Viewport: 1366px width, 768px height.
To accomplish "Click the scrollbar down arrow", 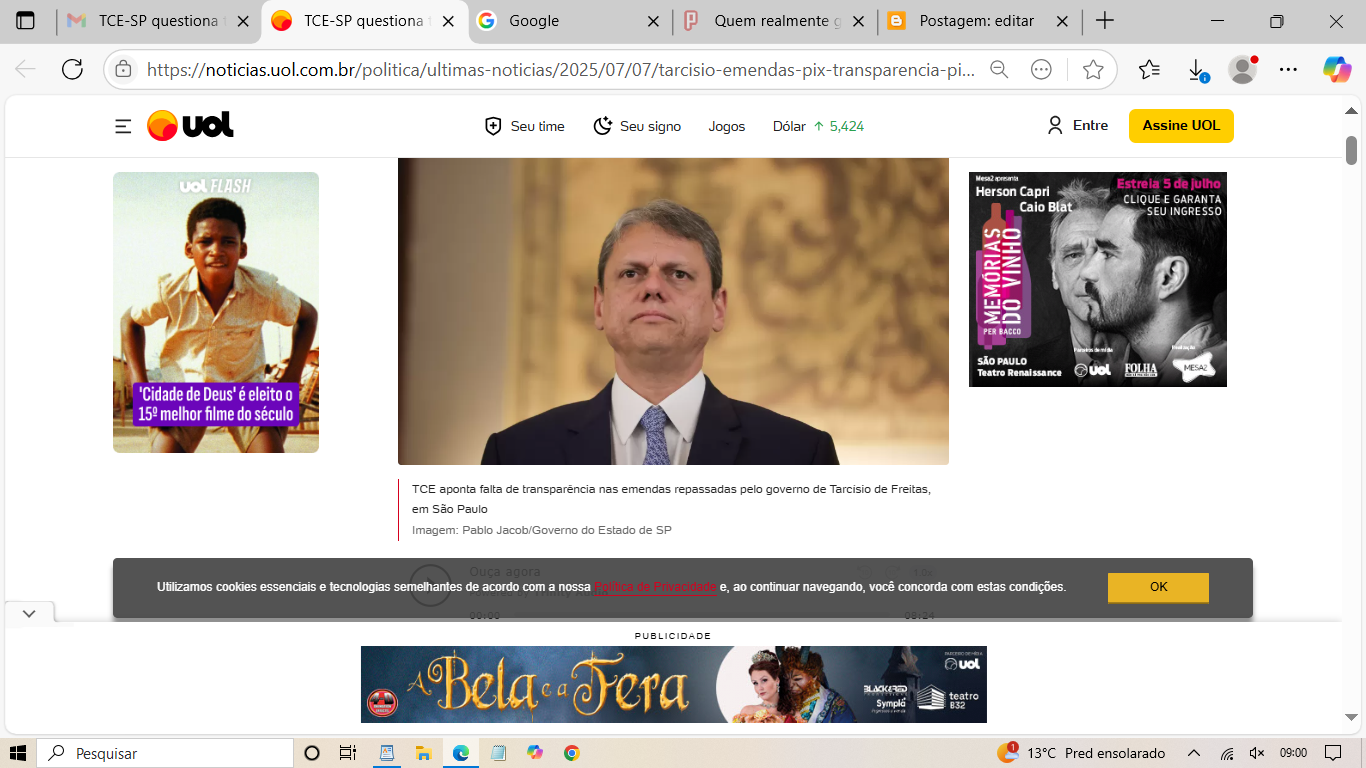I will click(1351, 717).
